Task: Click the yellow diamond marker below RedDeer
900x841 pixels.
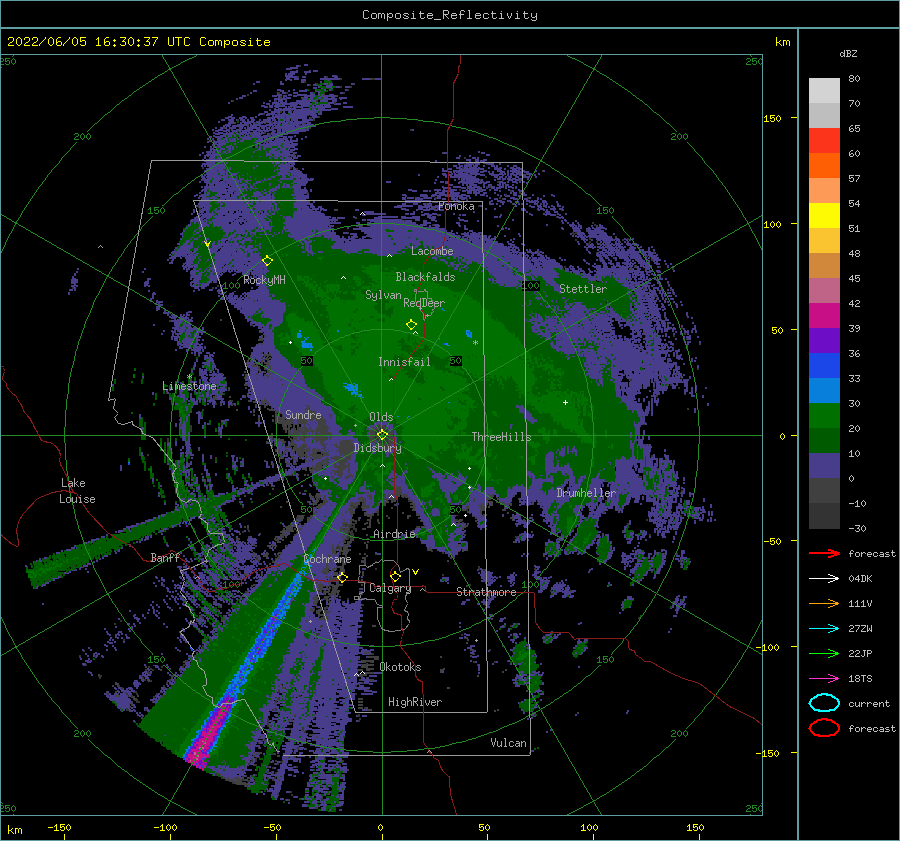Action: click(411, 325)
